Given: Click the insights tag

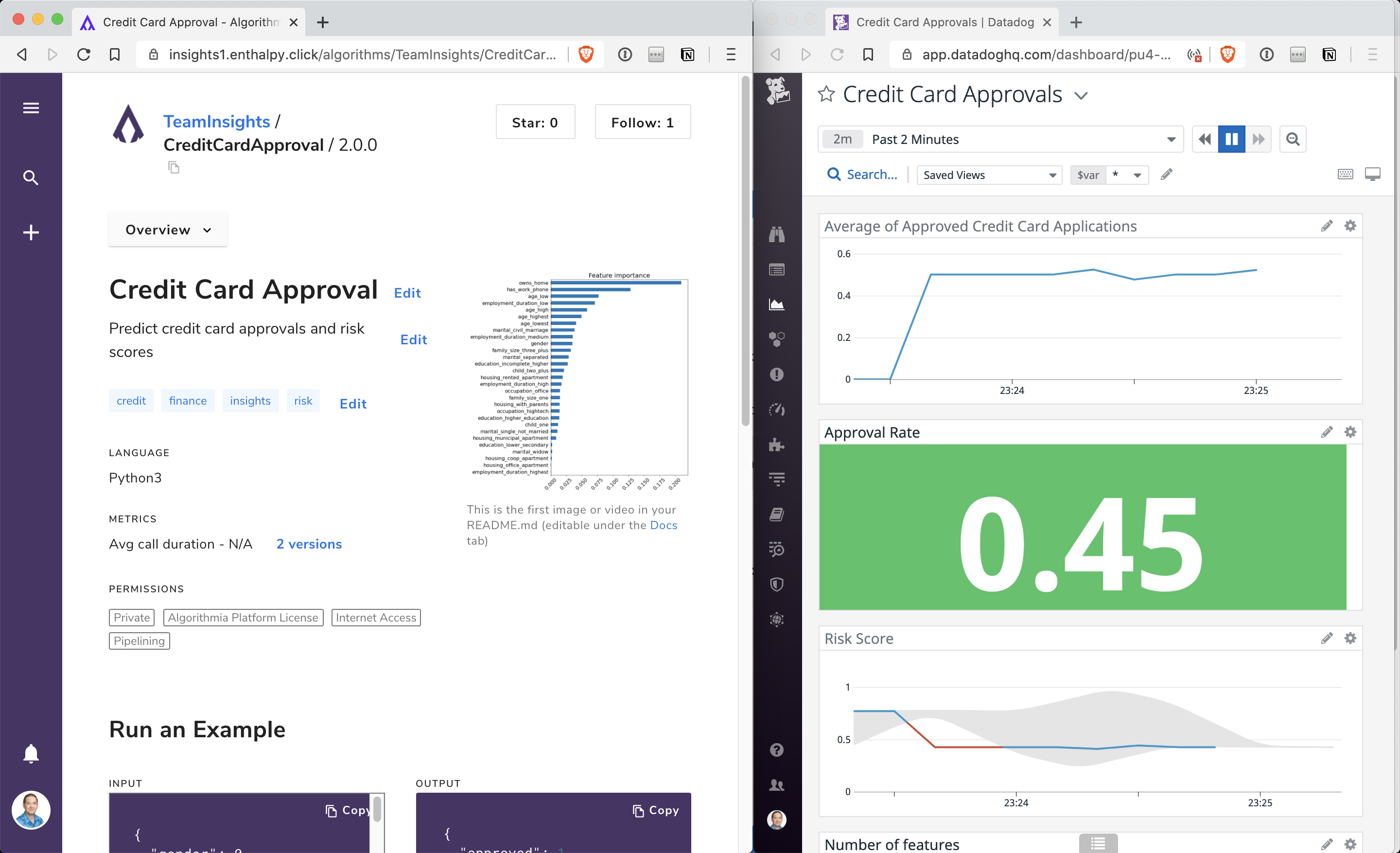Looking at the screenshot, I should pos(250,401).
